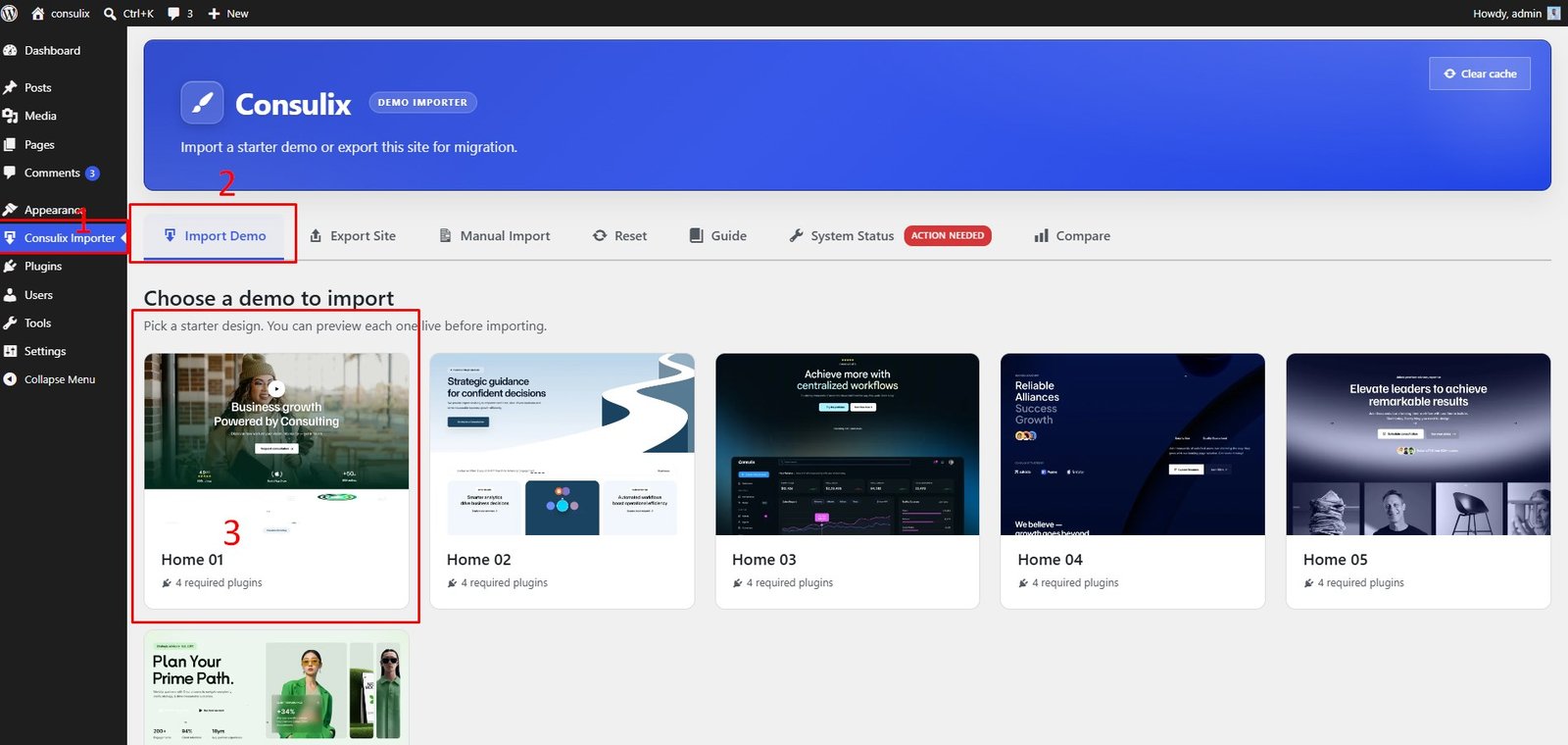Click the Posts pin icon

11,87
